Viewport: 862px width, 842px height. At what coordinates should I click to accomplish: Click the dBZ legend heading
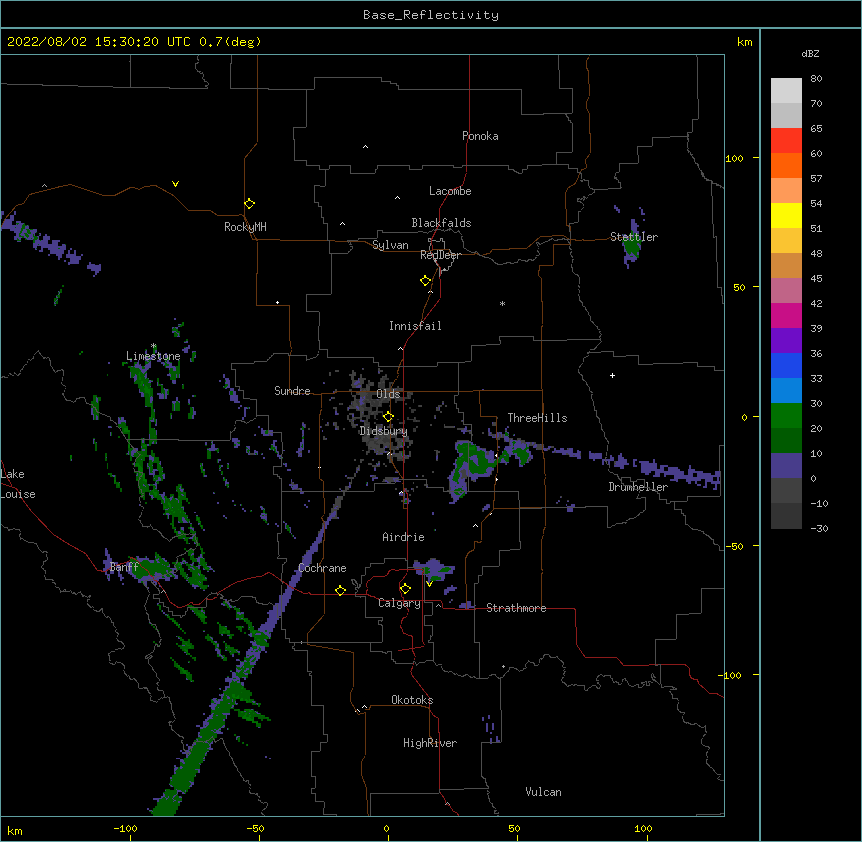[x=810, y=53]
